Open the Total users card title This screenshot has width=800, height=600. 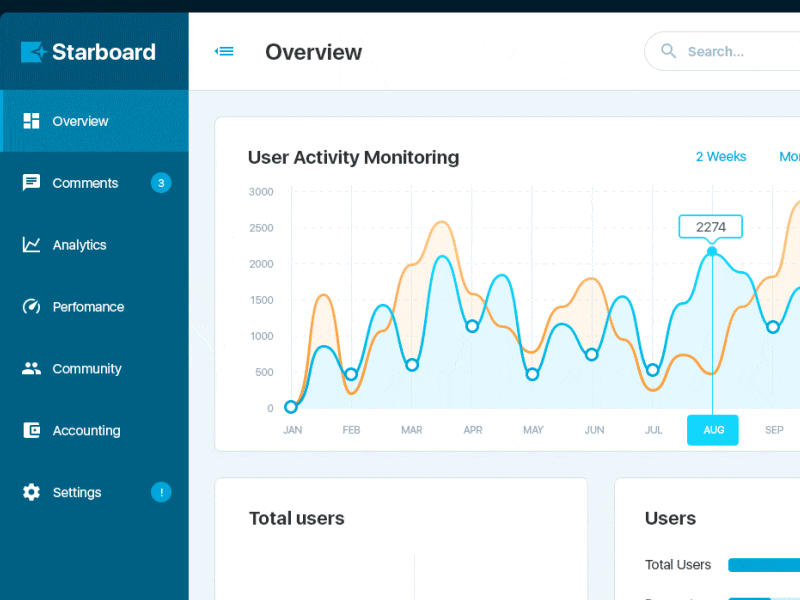coord(296,519)
